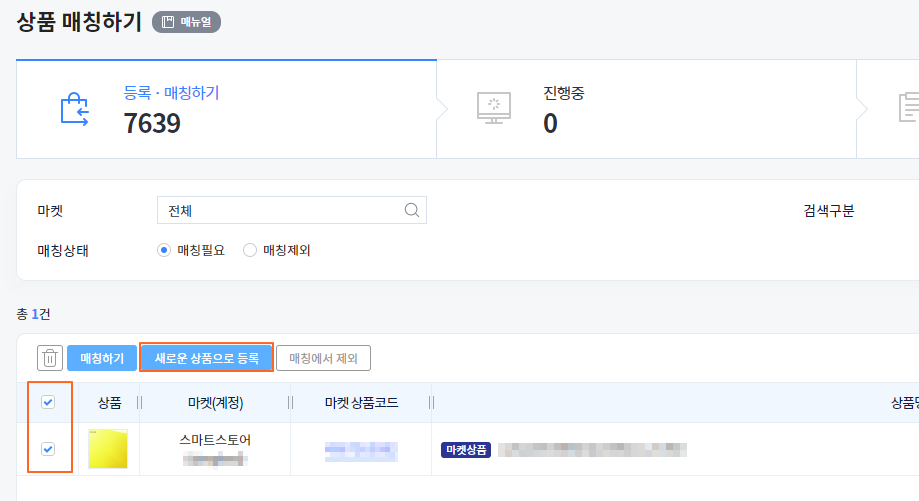Image resolution: width=919 pixels, height=501 pixels.
Task: Select the 매칭필요 radio button
Action: pos(164,250)
